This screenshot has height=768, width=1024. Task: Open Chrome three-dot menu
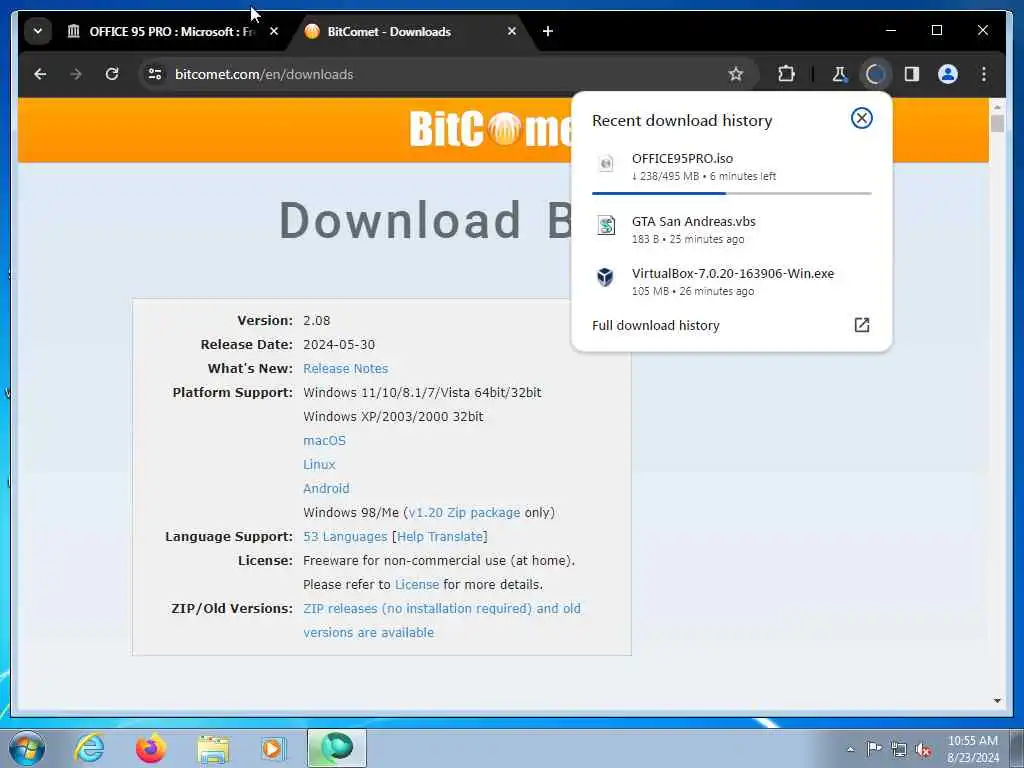984,74
